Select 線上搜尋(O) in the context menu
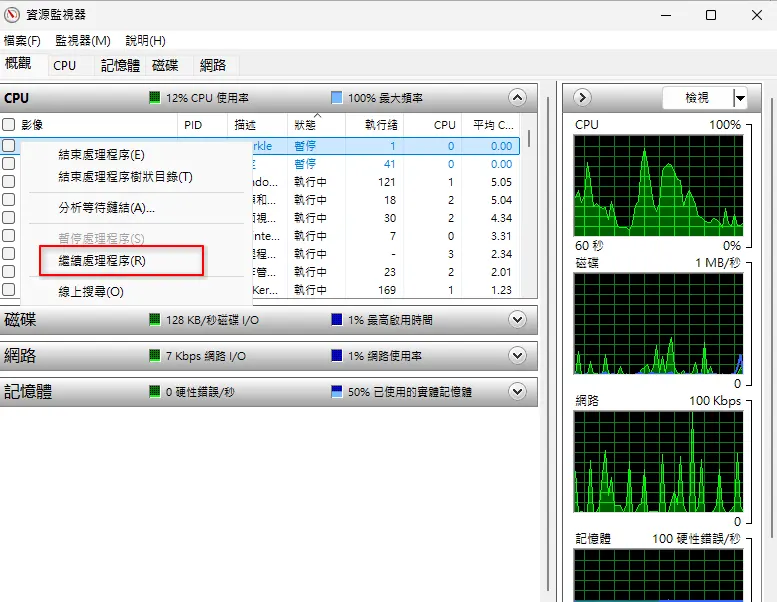Screen dimensions: 777x602 (91, 291)
